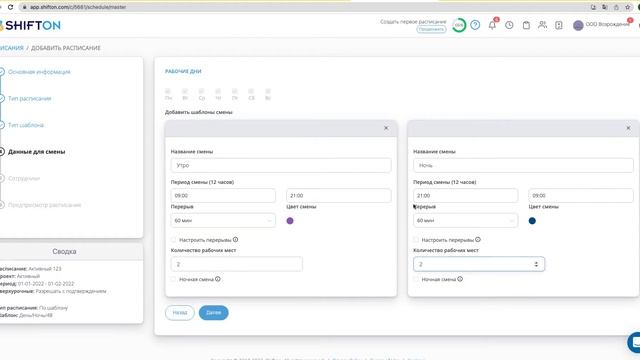The width and height of the screenshot is (640, 360).
Task: Edit the shift name field 'Ночь'
Action: point(523,165)
